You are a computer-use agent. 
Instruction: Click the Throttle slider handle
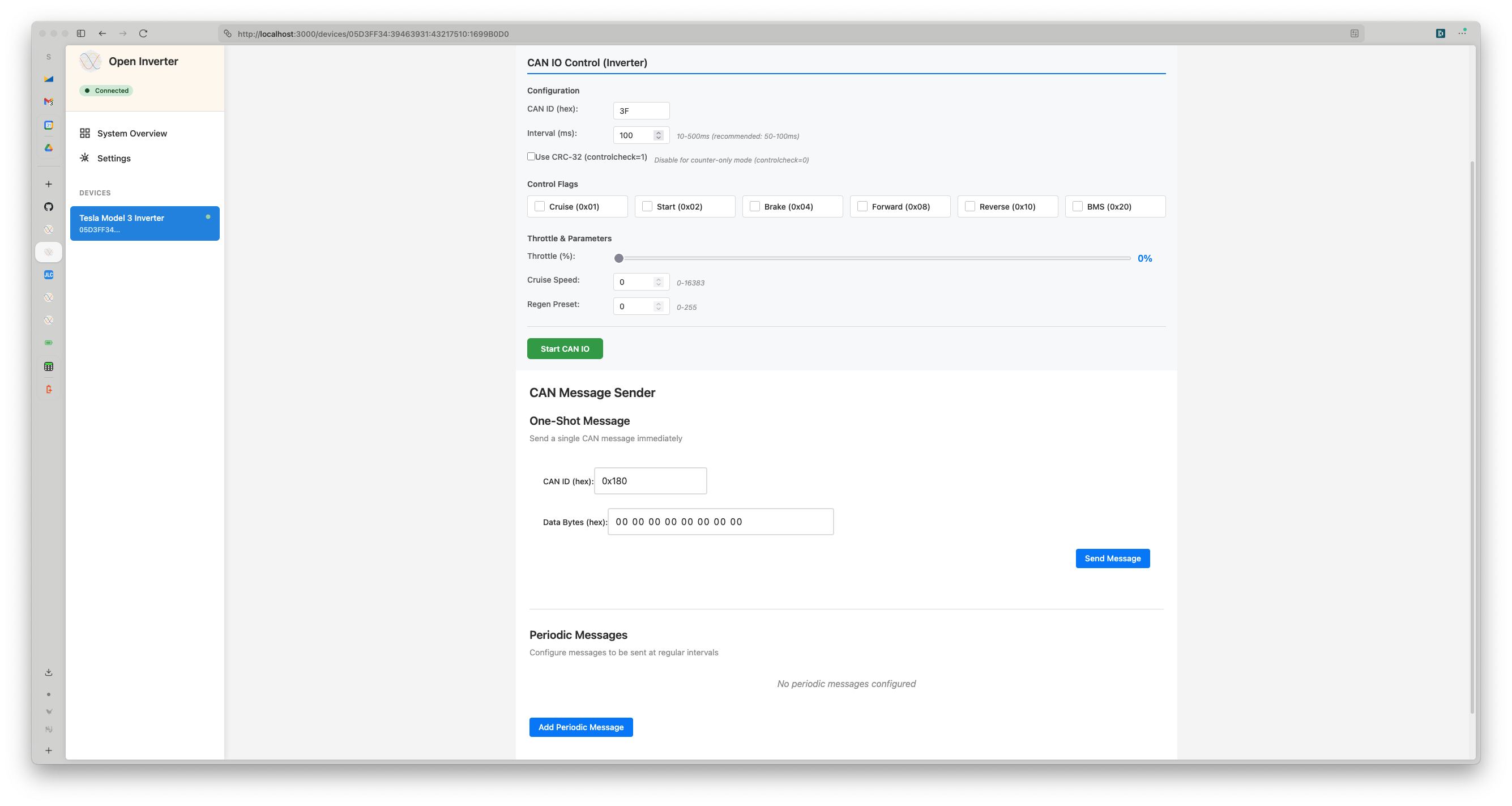point(618,258)
